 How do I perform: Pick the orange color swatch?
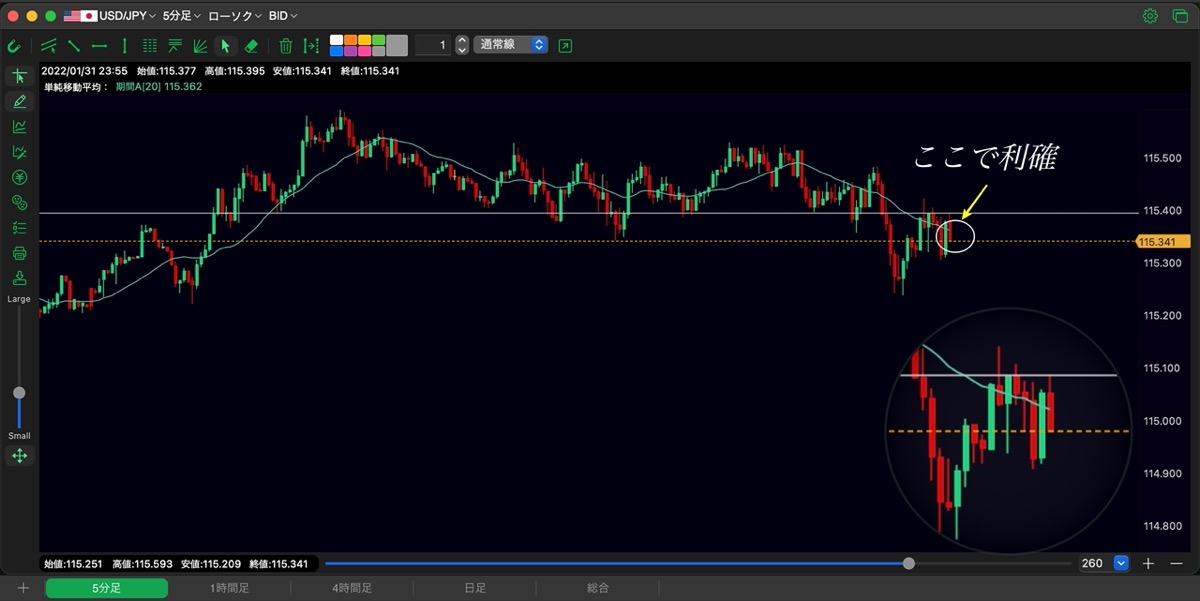pyautogui.click(x=351, y=40)
